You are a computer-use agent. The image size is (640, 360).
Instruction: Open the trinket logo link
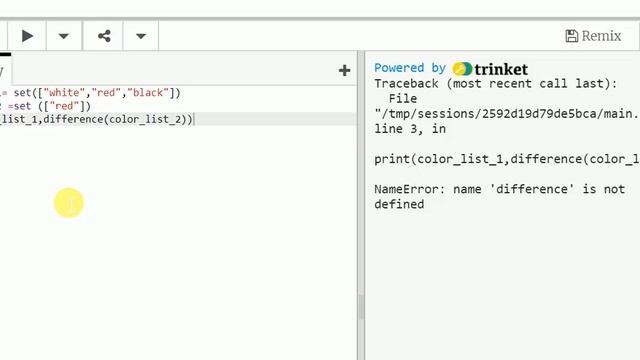(490, 69)
